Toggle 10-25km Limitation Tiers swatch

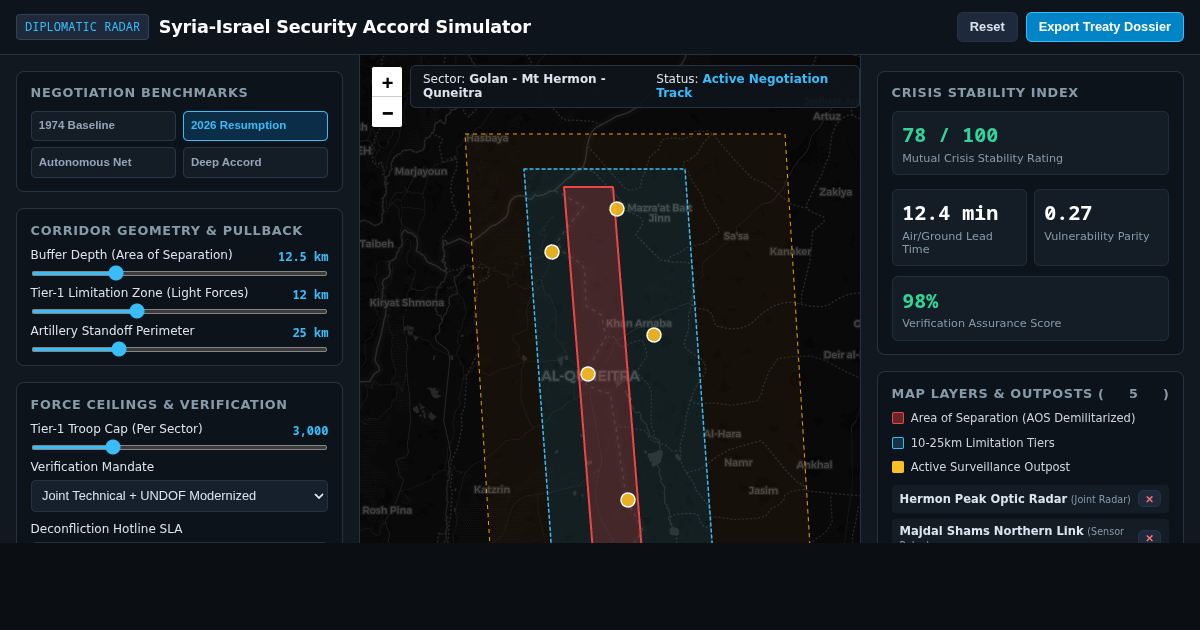(898, 443)
